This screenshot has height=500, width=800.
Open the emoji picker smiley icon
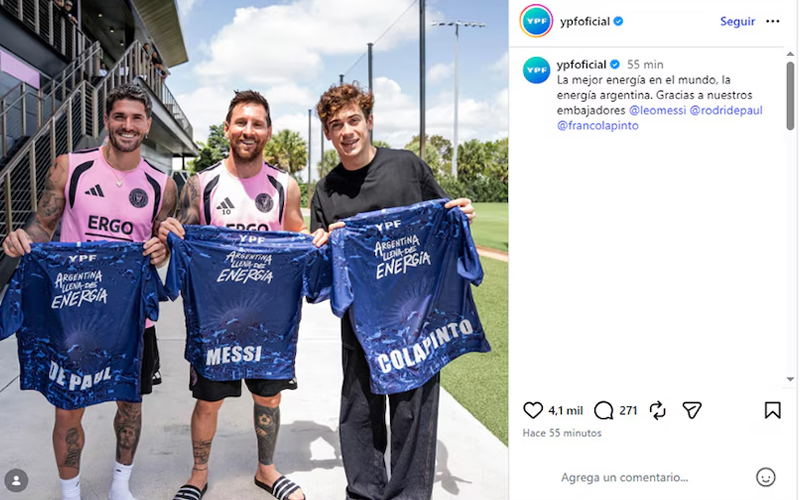pyautogui.click(x=765, y=478)
